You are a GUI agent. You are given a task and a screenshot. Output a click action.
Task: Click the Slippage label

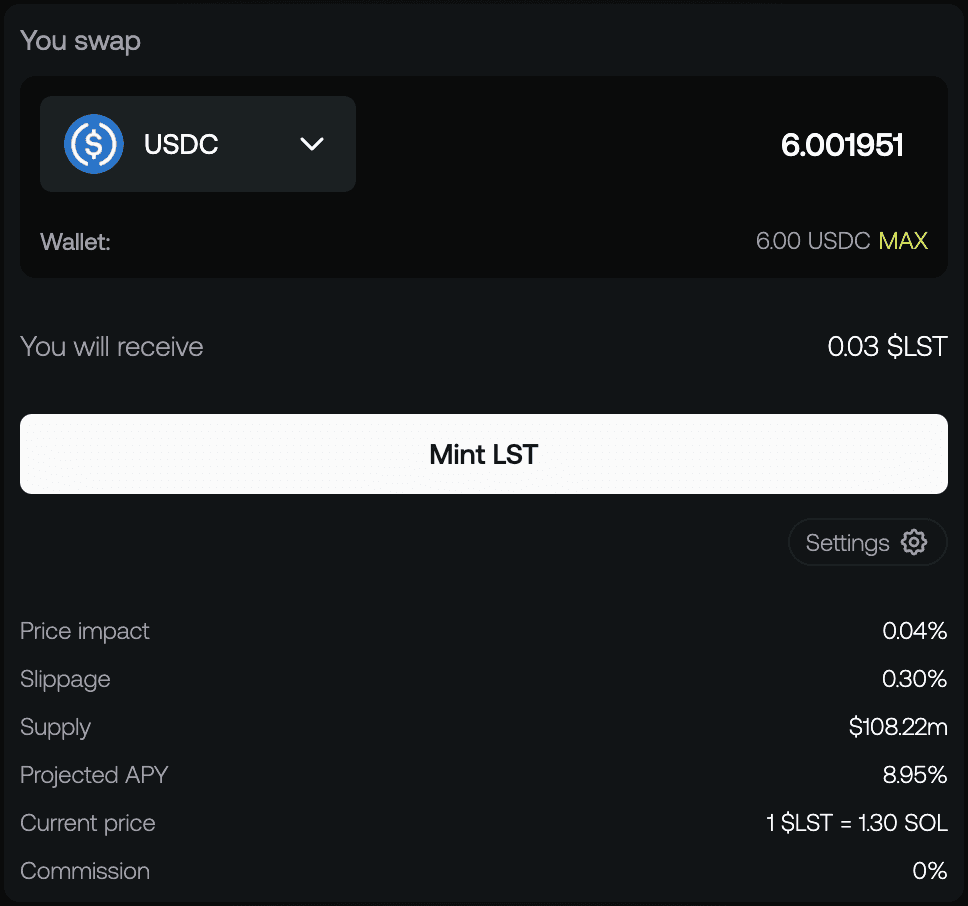point(65,680)
